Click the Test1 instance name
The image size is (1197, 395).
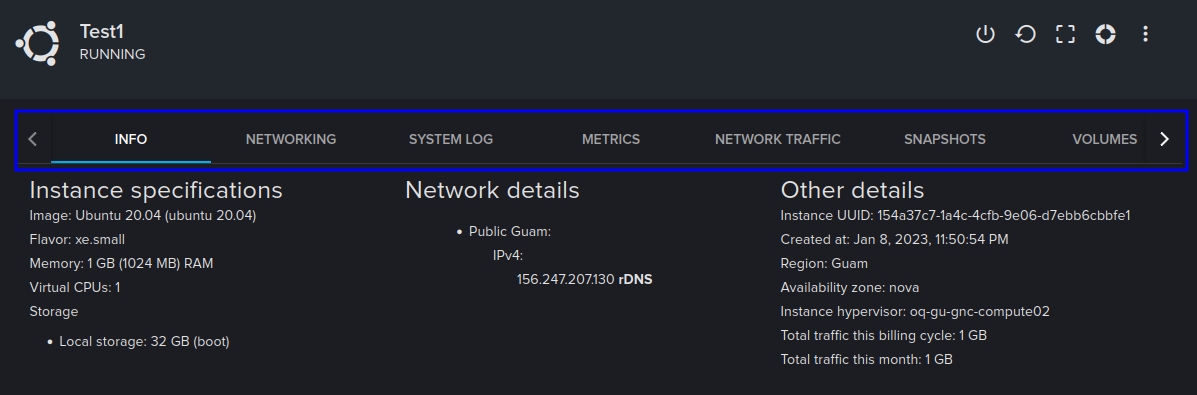coord(102,31)
